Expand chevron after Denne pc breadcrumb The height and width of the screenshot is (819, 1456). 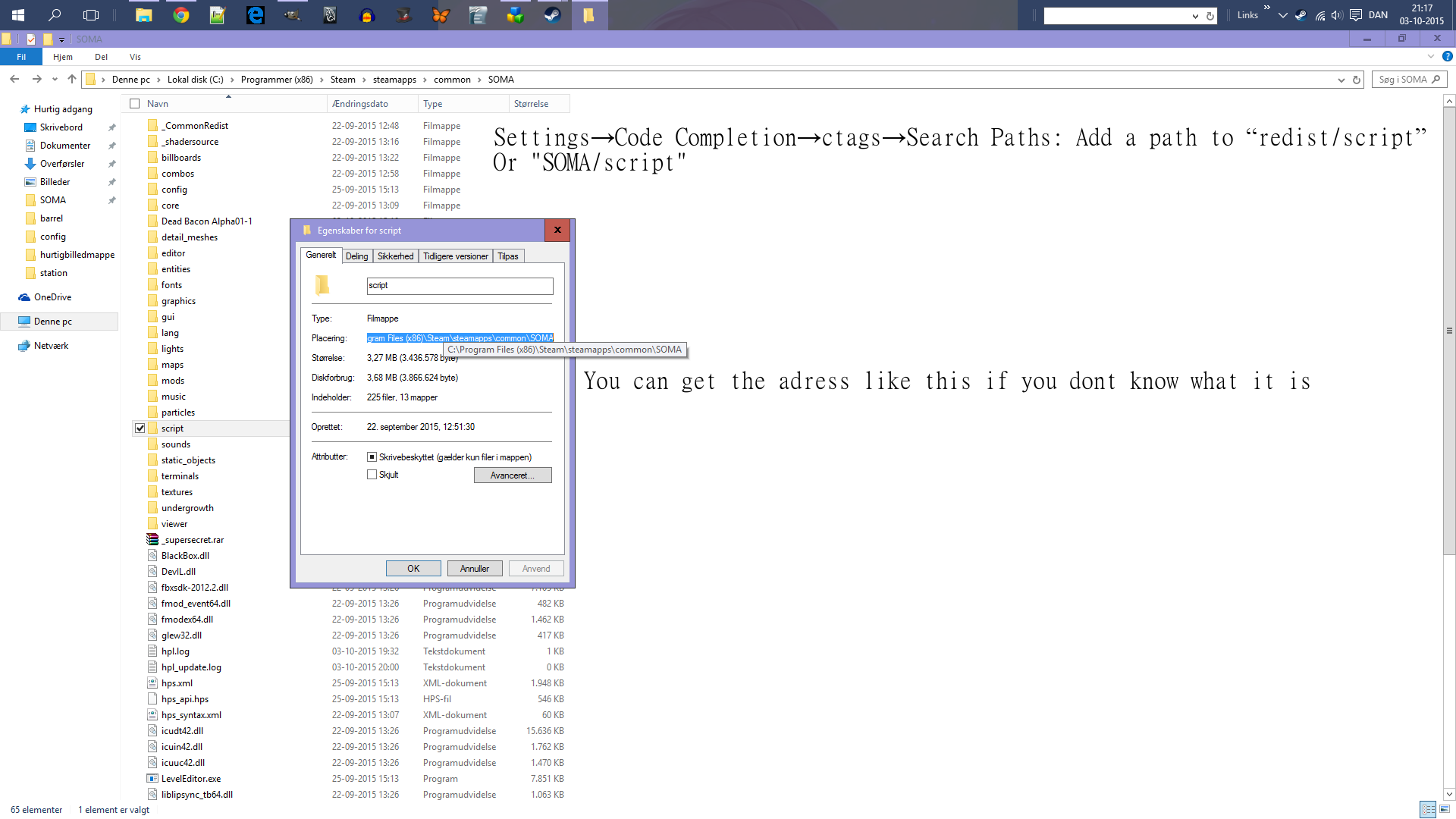pyautogui.click(x=158, y=80)
